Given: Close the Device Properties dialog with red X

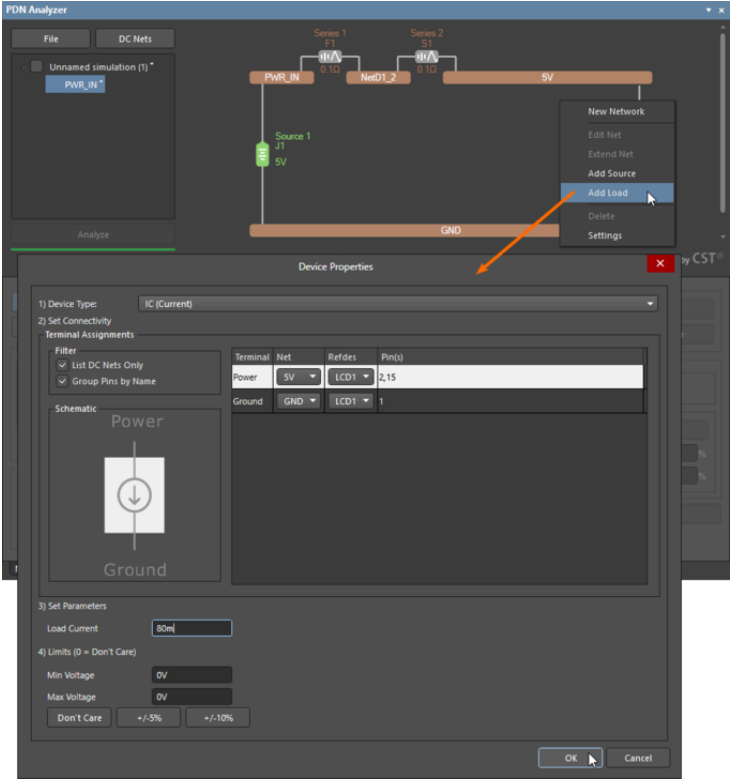Looking at the screenshot, I should pos(660,263).
